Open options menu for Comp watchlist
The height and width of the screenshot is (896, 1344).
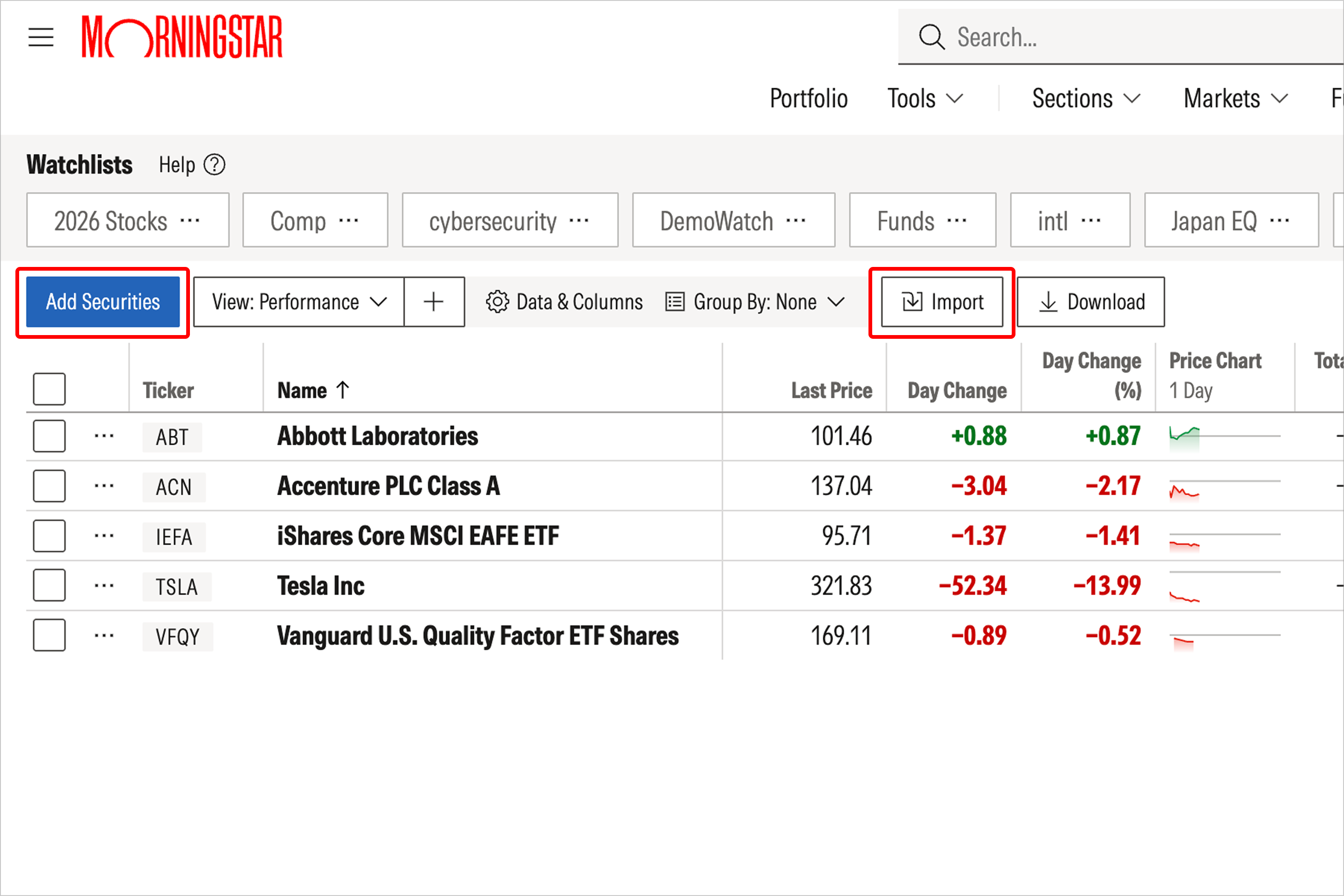click(349, 221)
